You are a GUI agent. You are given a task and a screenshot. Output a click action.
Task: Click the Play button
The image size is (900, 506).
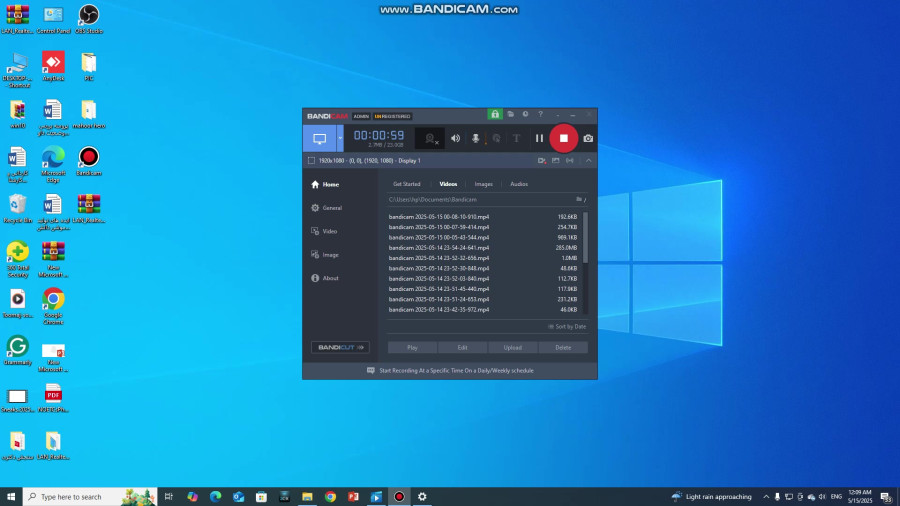coord(412,348)
